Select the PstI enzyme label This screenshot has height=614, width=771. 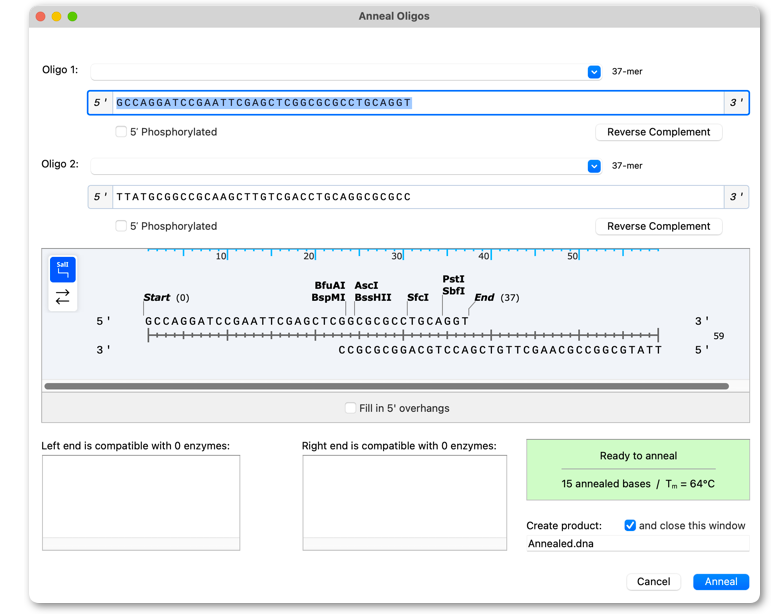[453, 279]
